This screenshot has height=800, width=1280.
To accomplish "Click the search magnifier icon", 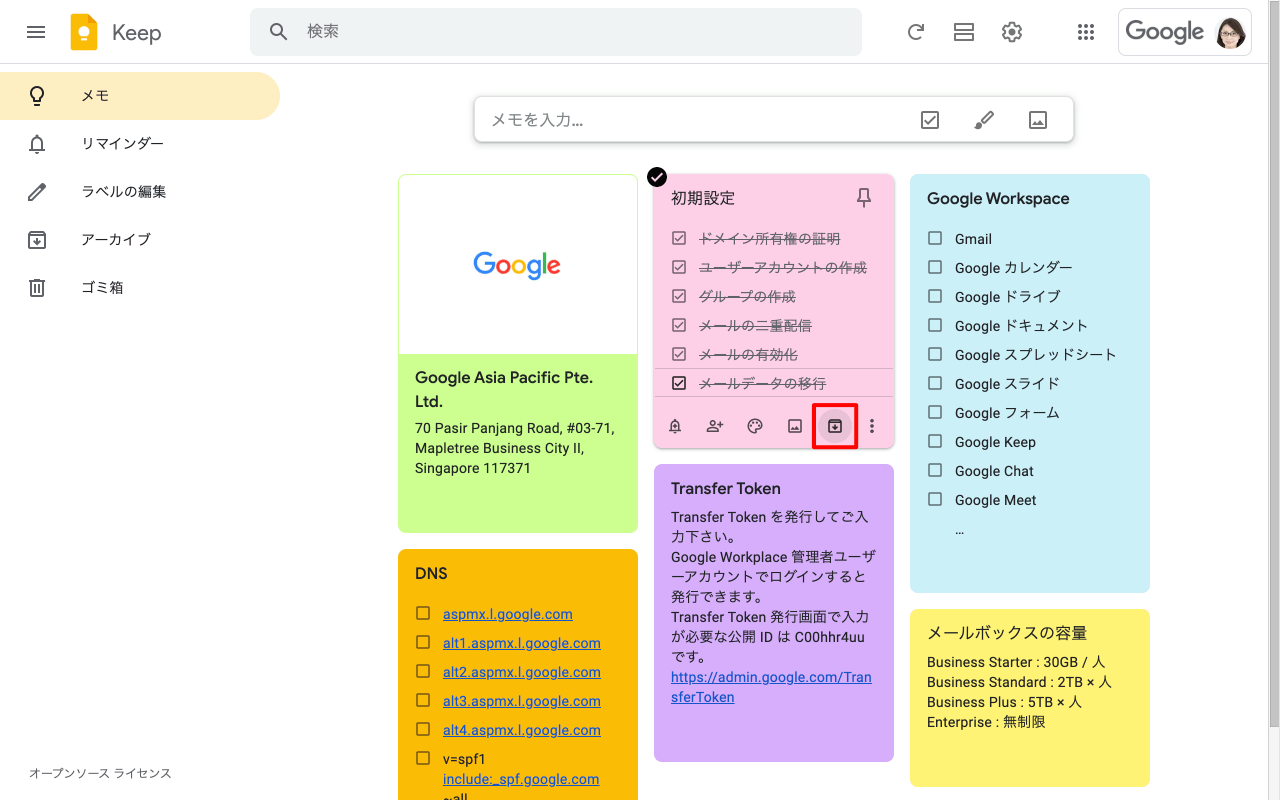I will point(279,32).
